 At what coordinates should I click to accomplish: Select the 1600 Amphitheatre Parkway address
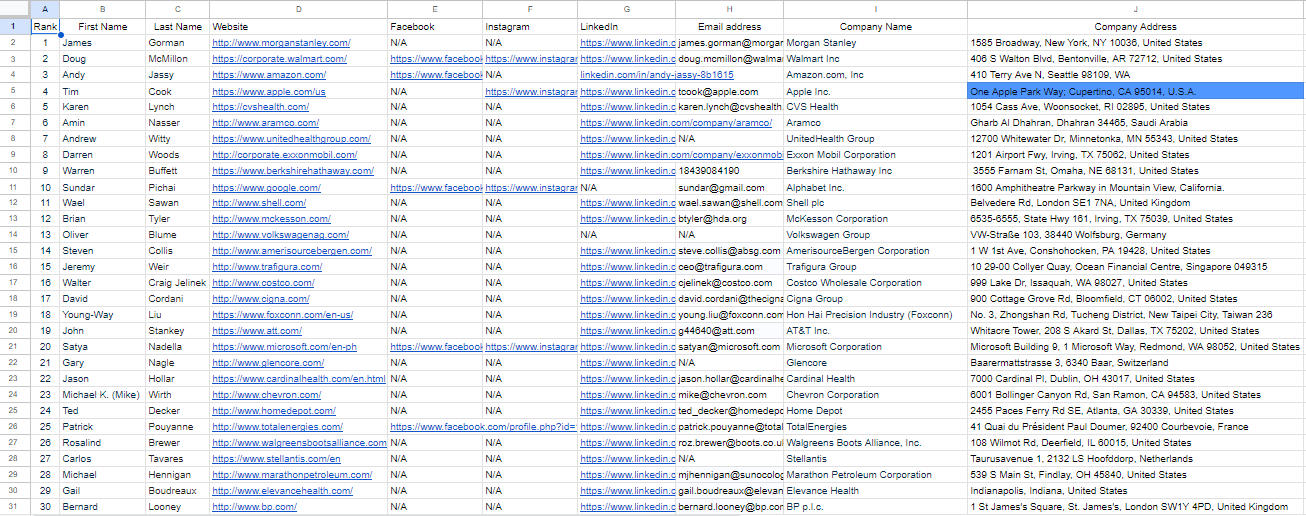[1135, 187]
